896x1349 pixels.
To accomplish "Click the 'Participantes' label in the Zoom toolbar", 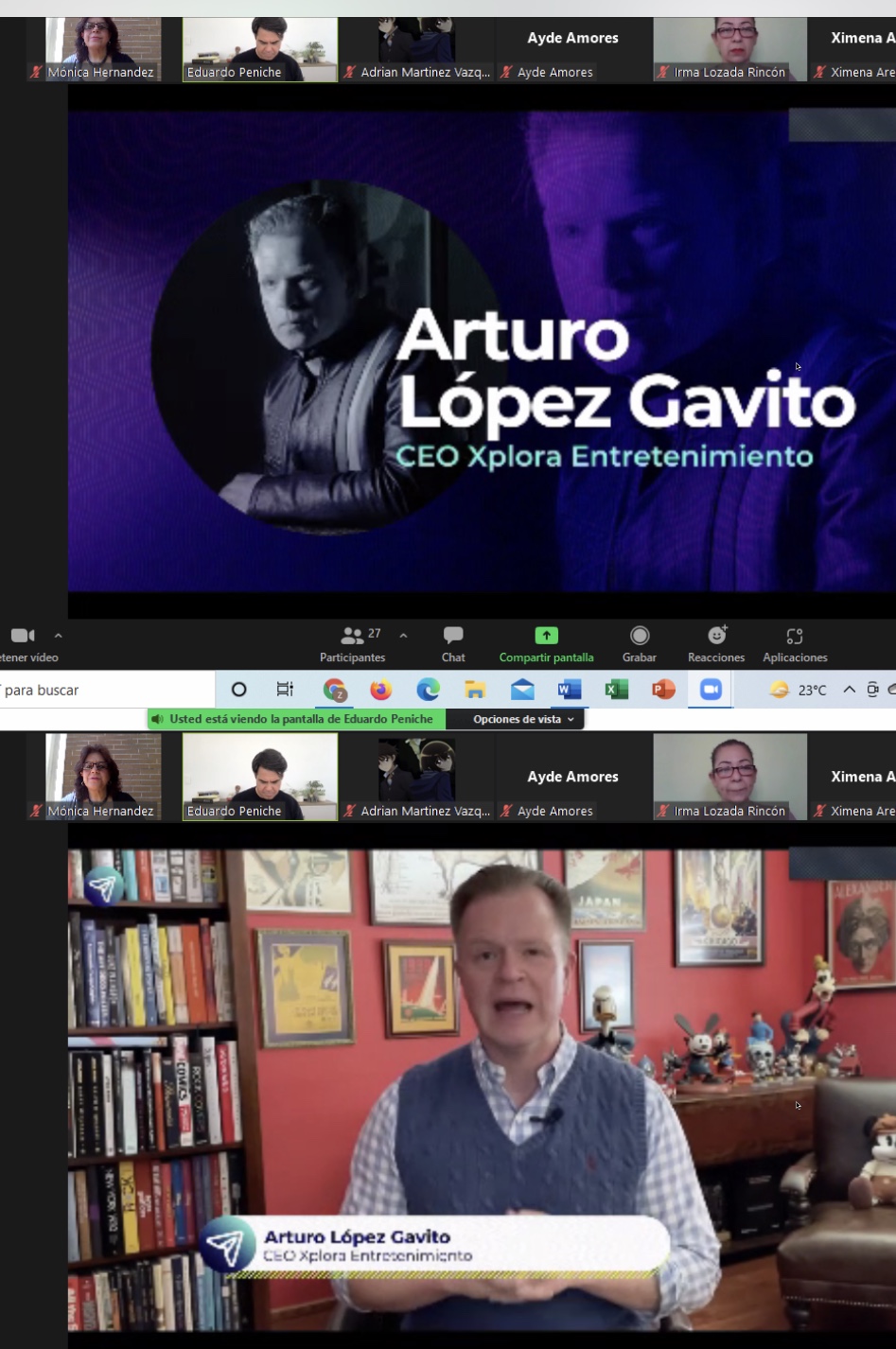I will [x=353, y=657].
